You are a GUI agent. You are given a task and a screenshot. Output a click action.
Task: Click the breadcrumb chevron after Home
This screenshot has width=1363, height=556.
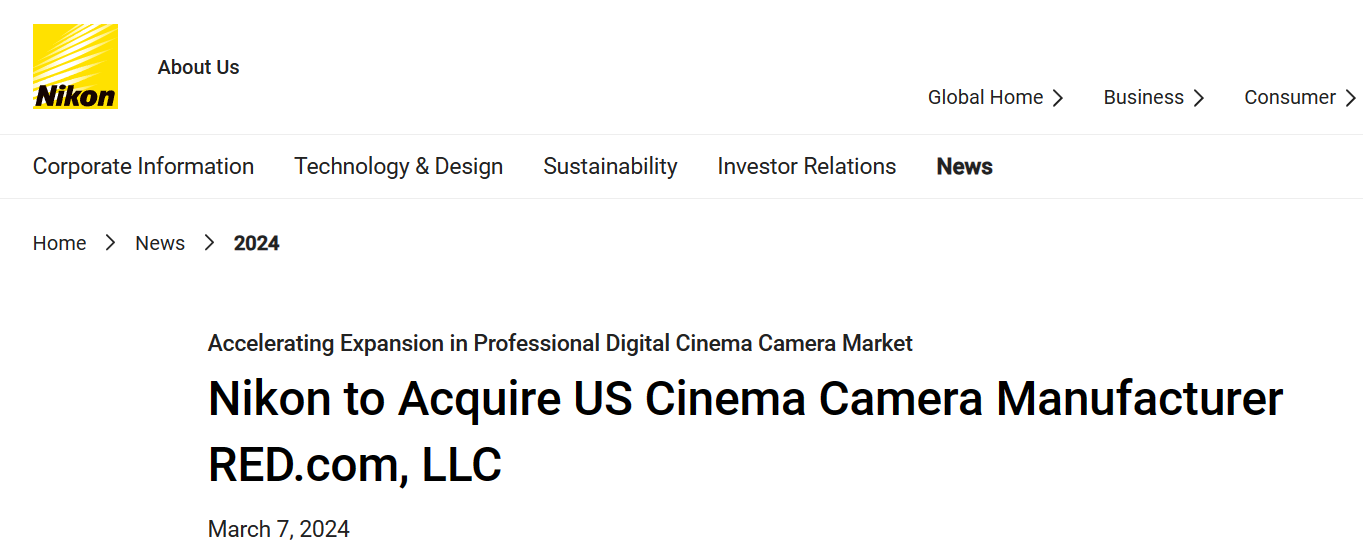(x=111, y=243)
